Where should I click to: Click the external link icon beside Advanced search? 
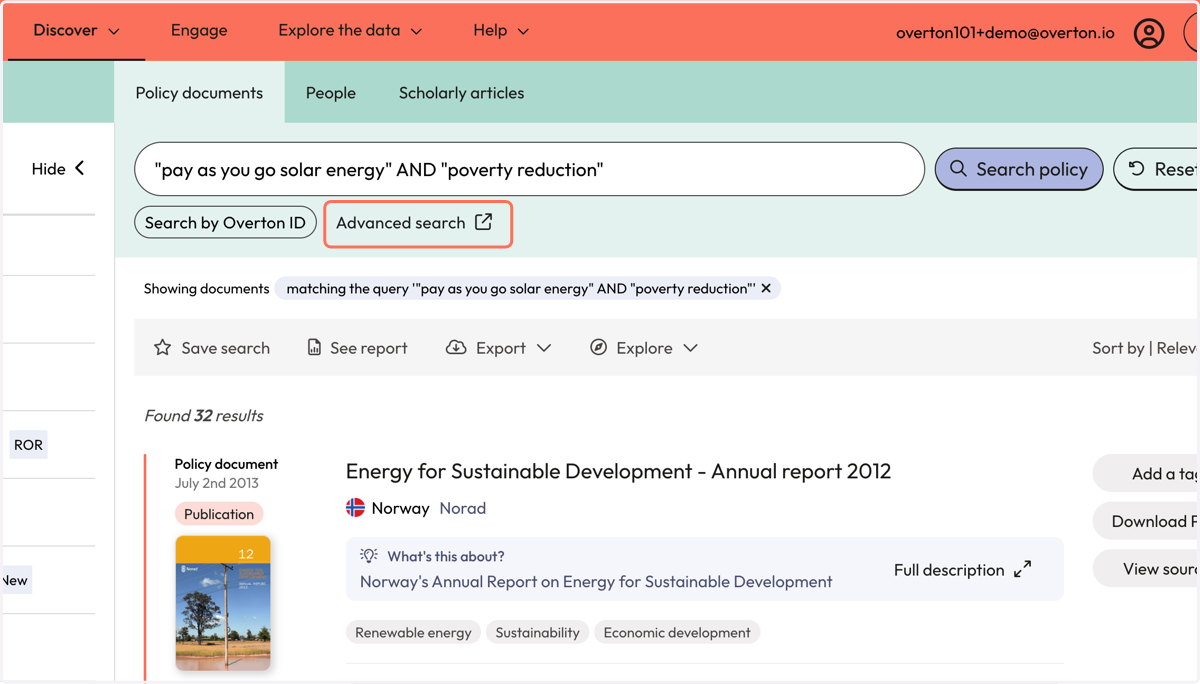(x=484, y=222)
